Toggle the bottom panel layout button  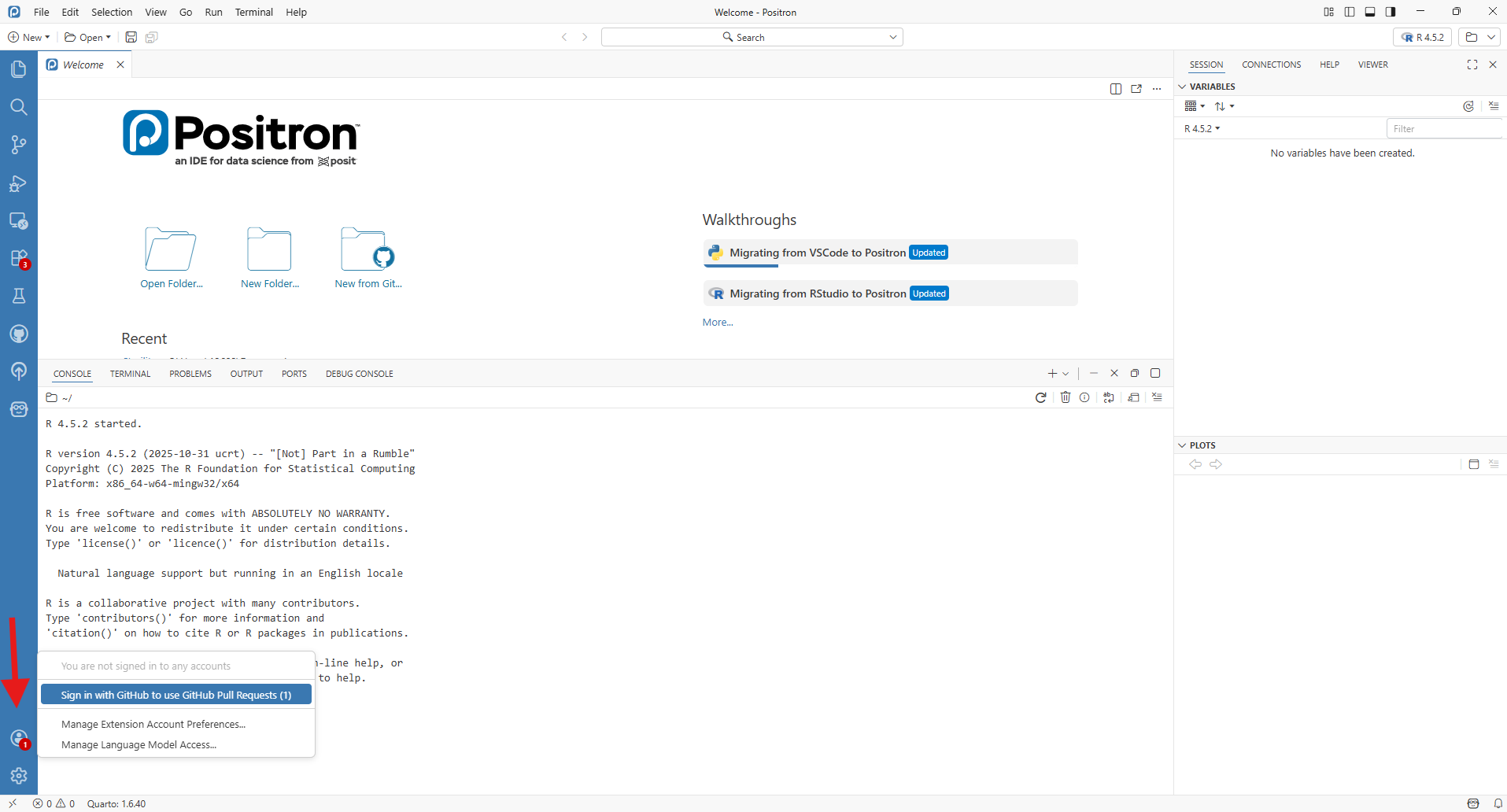1370,12
